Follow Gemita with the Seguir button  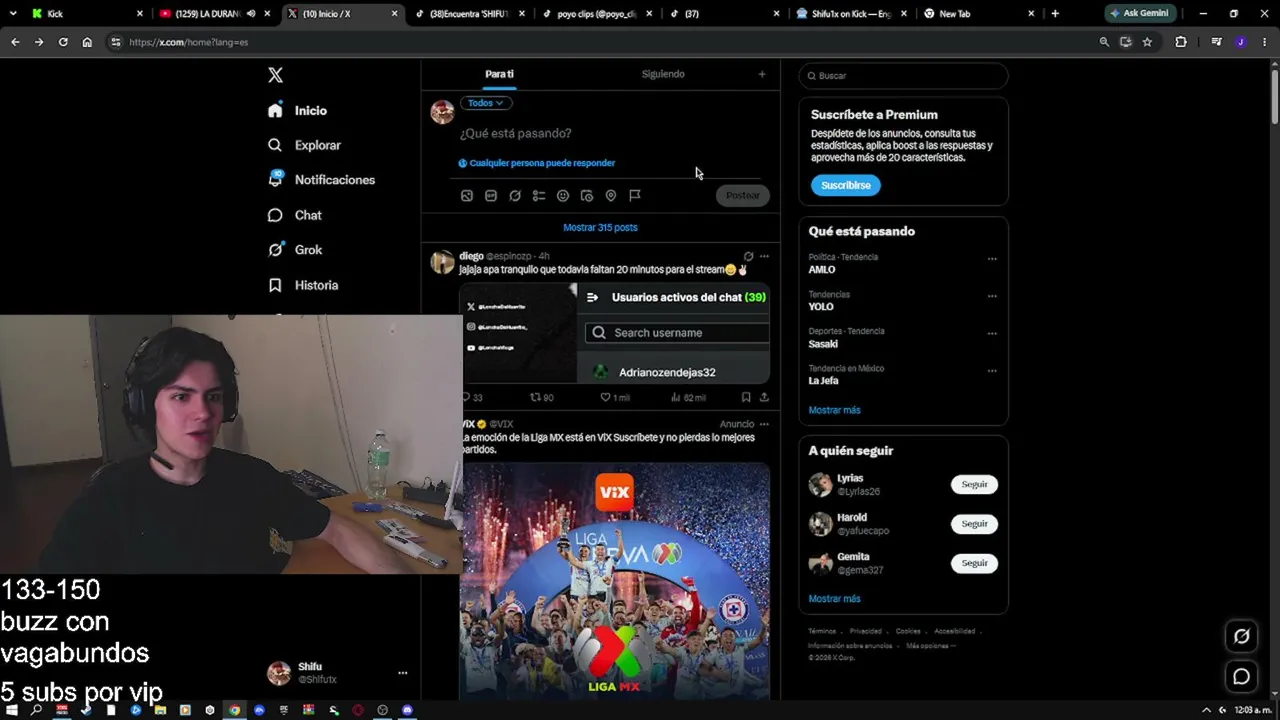pos(974,563)
